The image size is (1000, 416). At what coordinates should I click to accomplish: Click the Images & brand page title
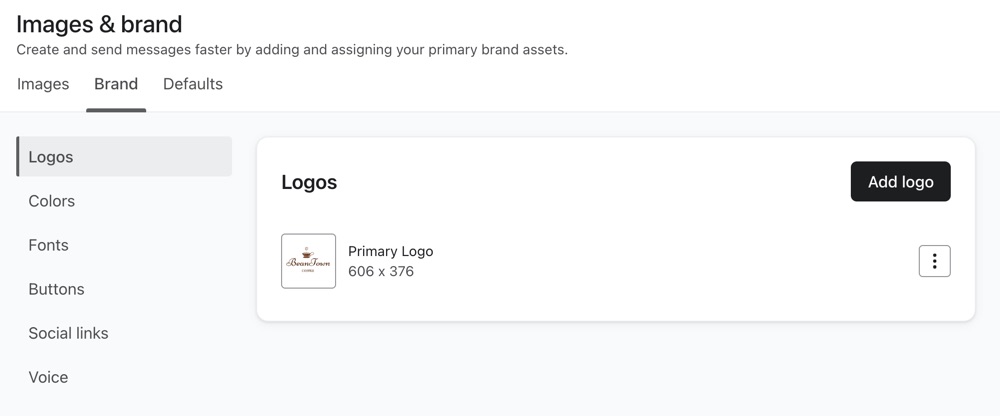(99, 23)
